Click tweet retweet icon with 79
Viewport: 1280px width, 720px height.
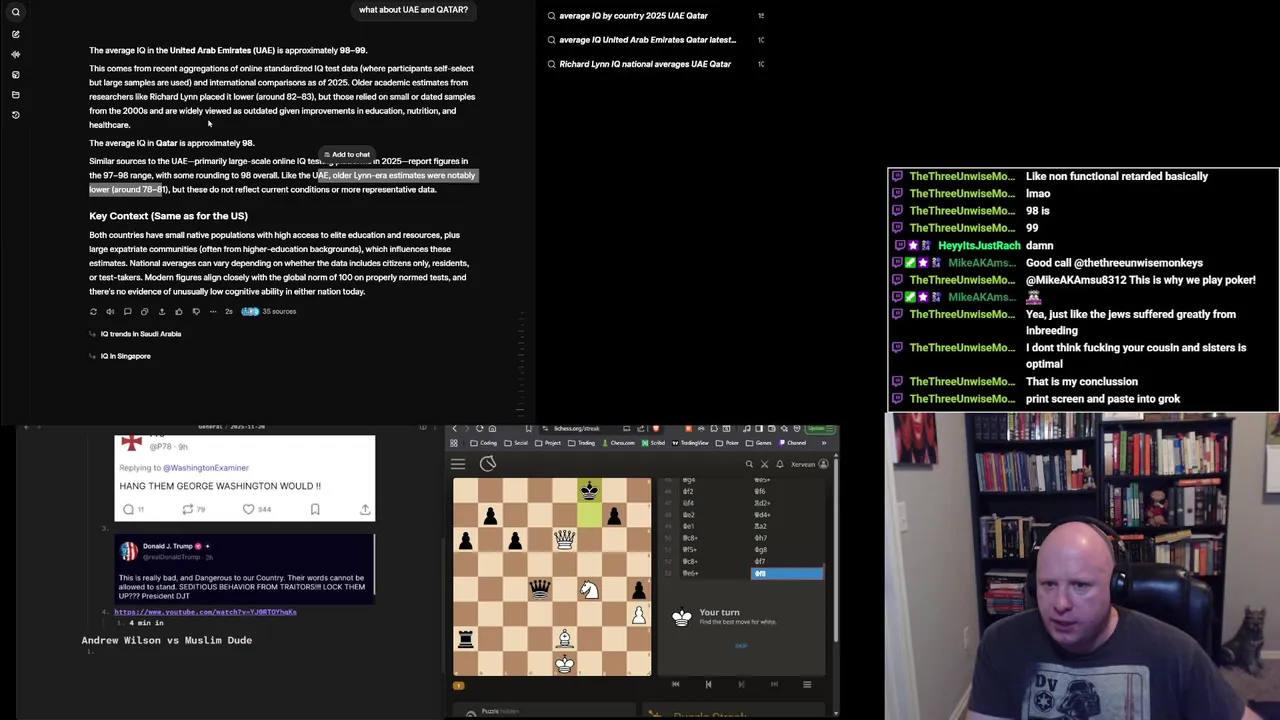[x=192, y=509]
